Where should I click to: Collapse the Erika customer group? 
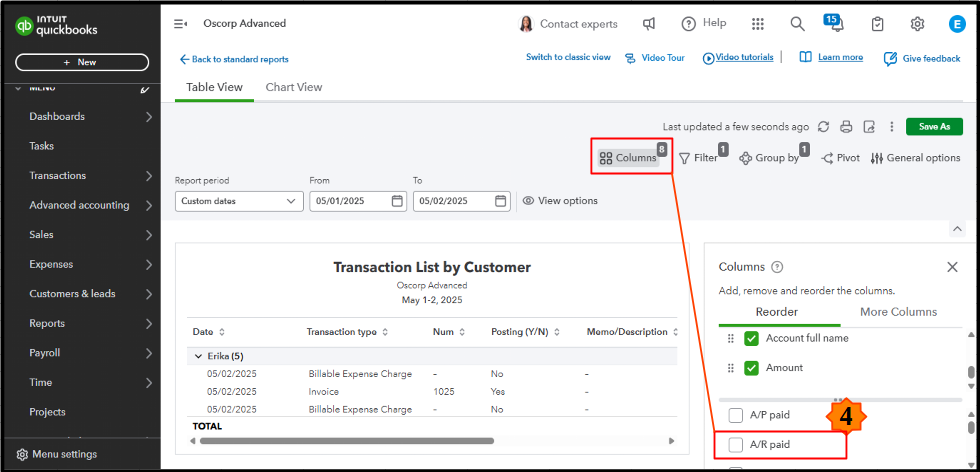click(x=198, y=356)
